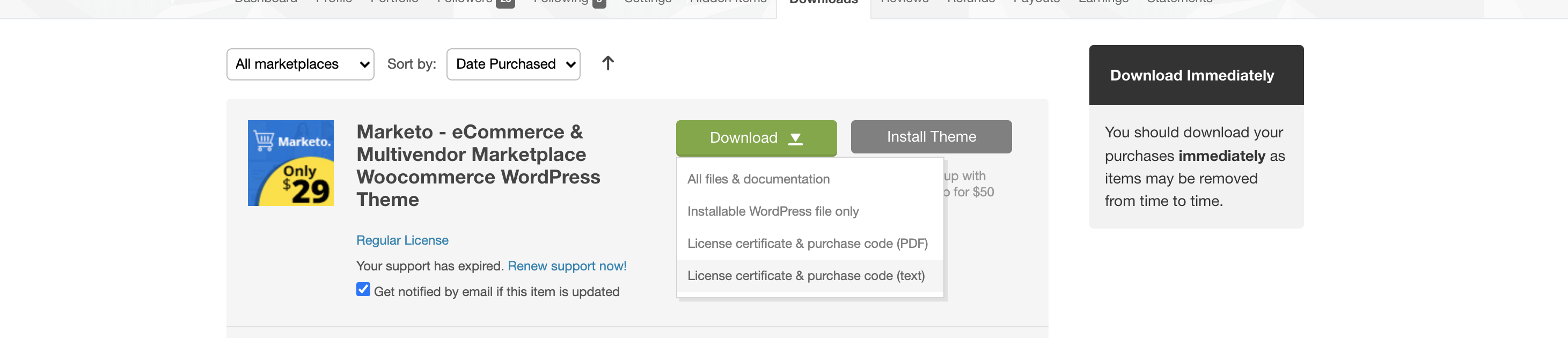Download license certificate & purchase code (text)
The height and width of the screenshot is (338, 1568).
click(810, 276)
